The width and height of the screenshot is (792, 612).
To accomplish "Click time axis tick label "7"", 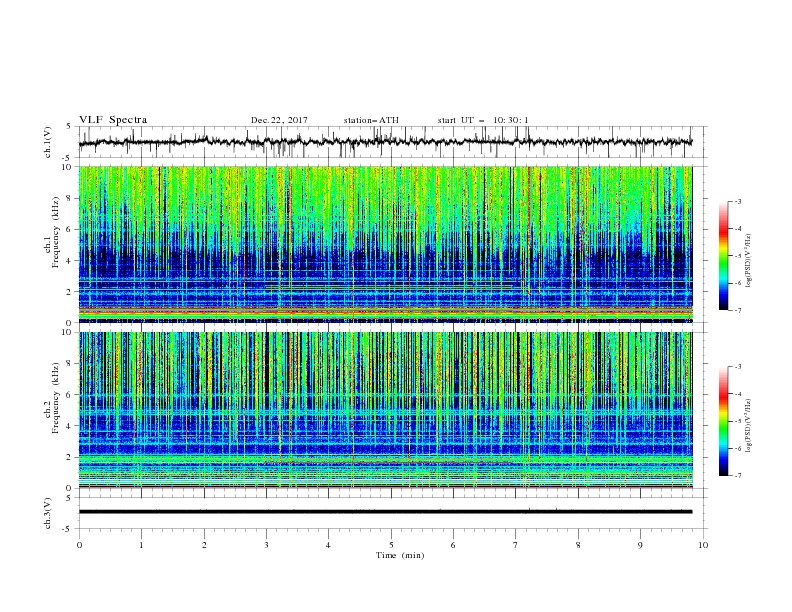I will tap(516, 545).
